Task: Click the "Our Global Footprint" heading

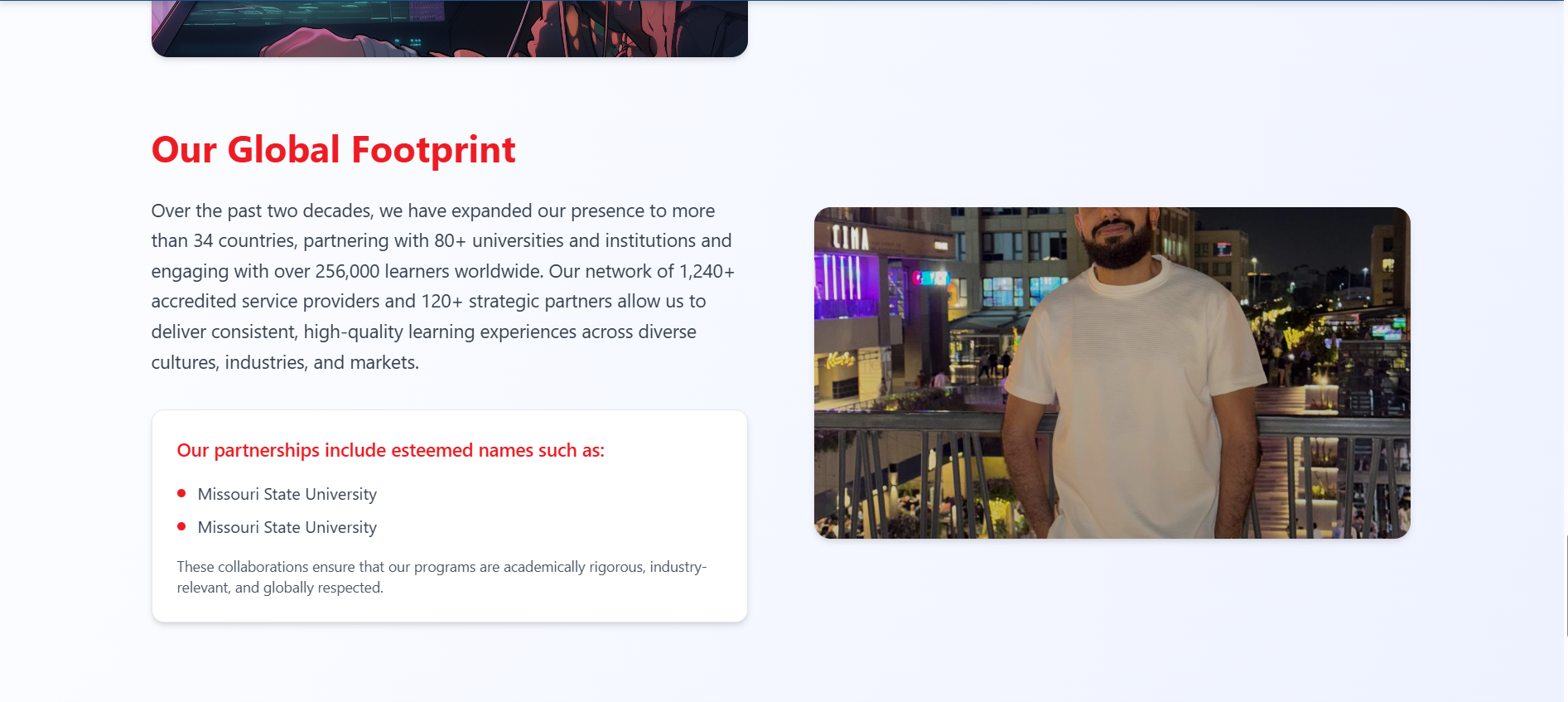Action: pyautogui.click(x=333, y=150)
